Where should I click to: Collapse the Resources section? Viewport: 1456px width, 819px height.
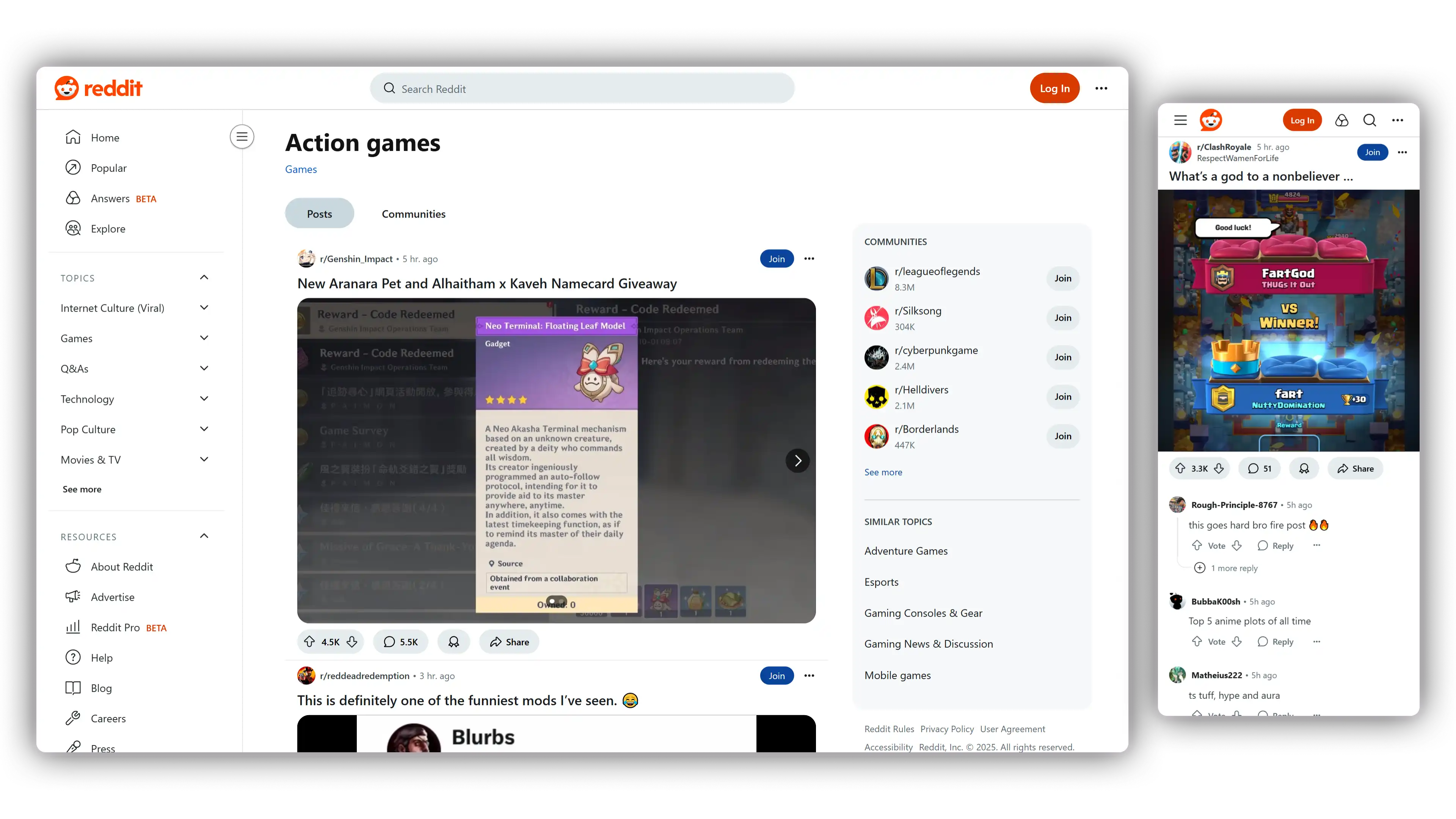coord(204,536)
